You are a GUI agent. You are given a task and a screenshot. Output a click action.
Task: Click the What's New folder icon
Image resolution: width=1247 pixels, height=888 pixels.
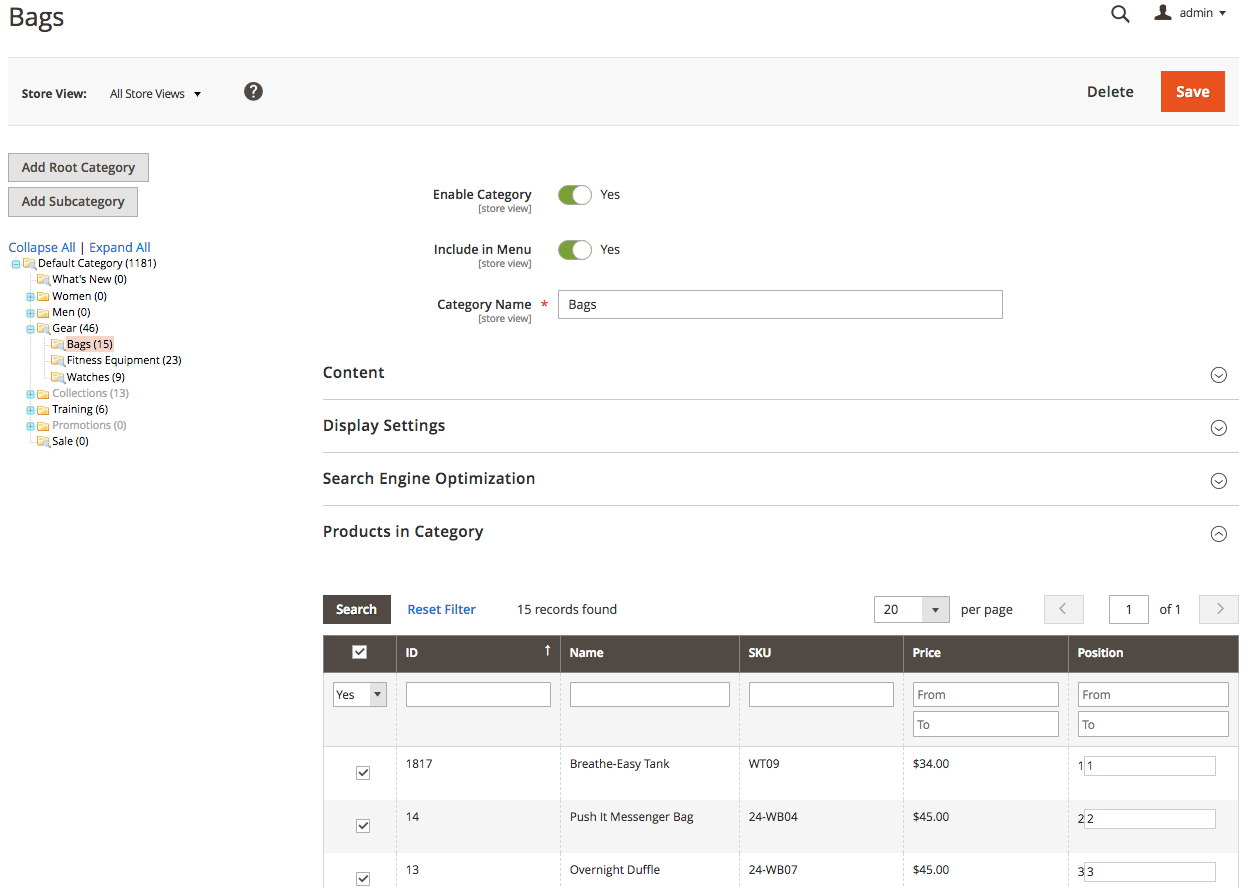click(43, 279)
